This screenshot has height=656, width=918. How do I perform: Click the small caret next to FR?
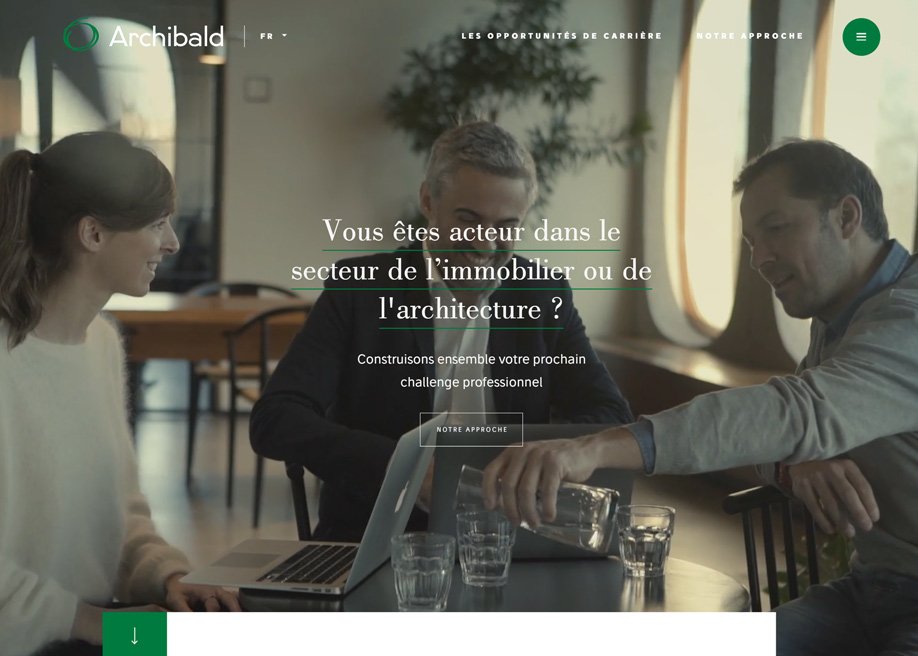[285, 35]
